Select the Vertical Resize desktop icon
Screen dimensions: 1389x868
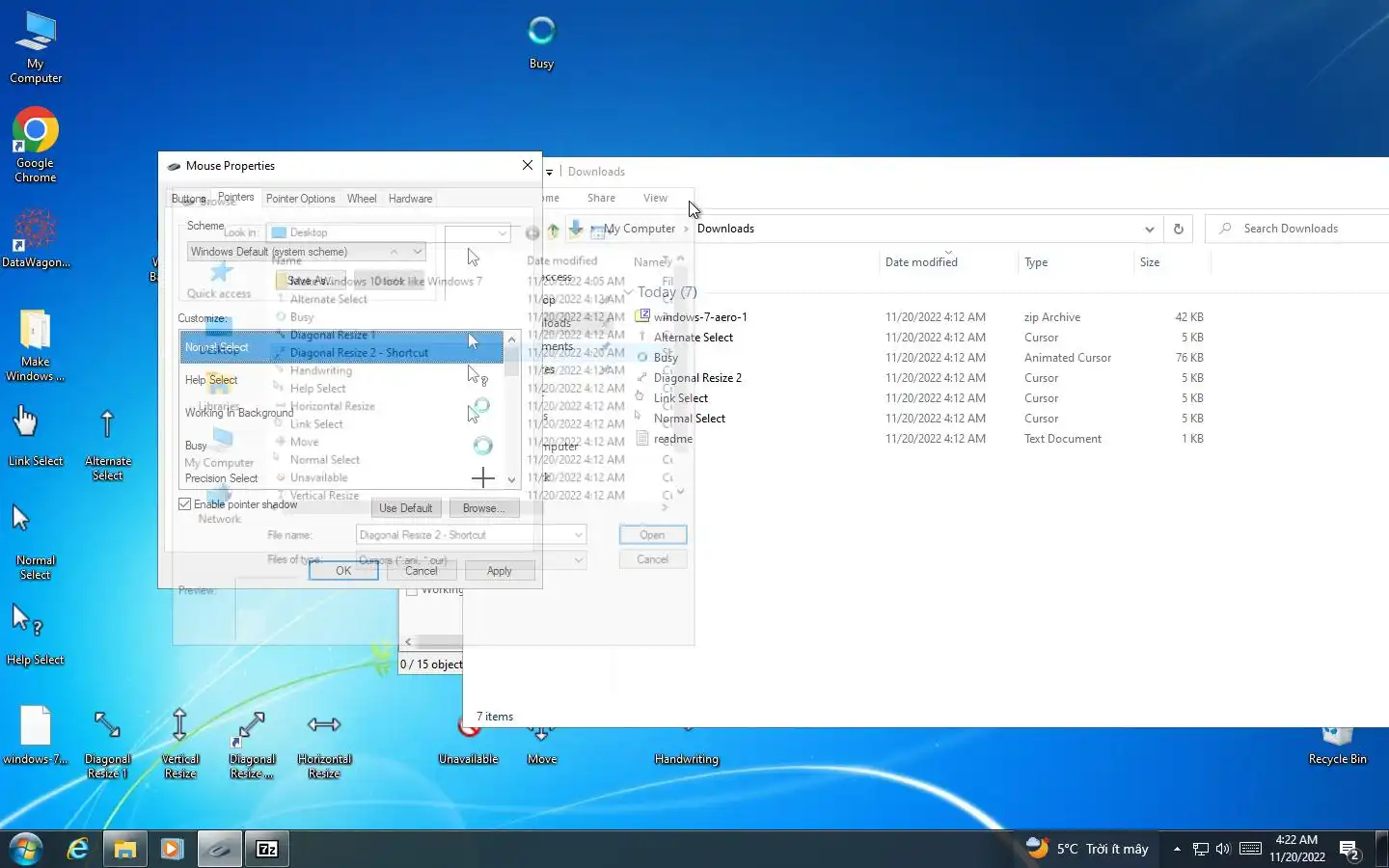coord(179,744)
